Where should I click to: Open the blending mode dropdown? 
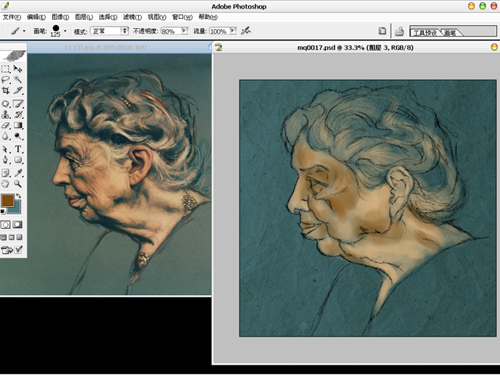[110, 31]
